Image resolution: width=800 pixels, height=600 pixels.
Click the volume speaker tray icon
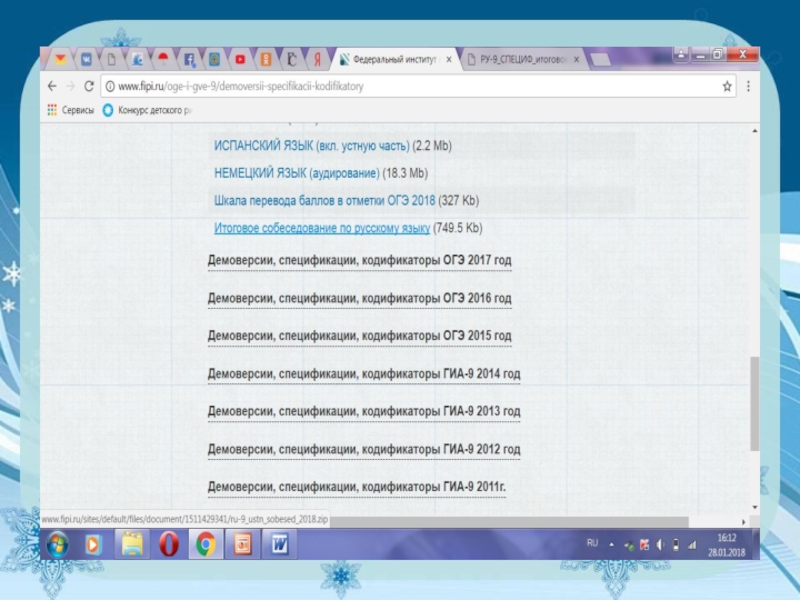pyautogui.click(x=661, y=545)
